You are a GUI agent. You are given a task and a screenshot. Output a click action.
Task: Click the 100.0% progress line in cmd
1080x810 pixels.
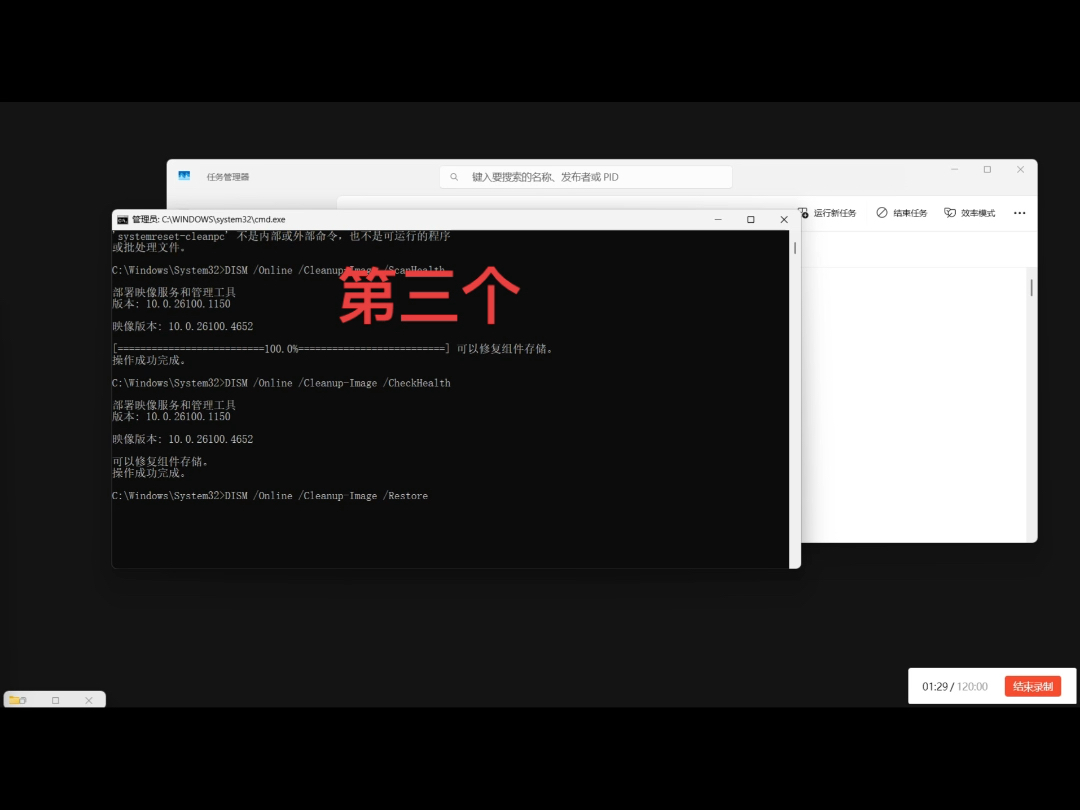click(333, 349)
